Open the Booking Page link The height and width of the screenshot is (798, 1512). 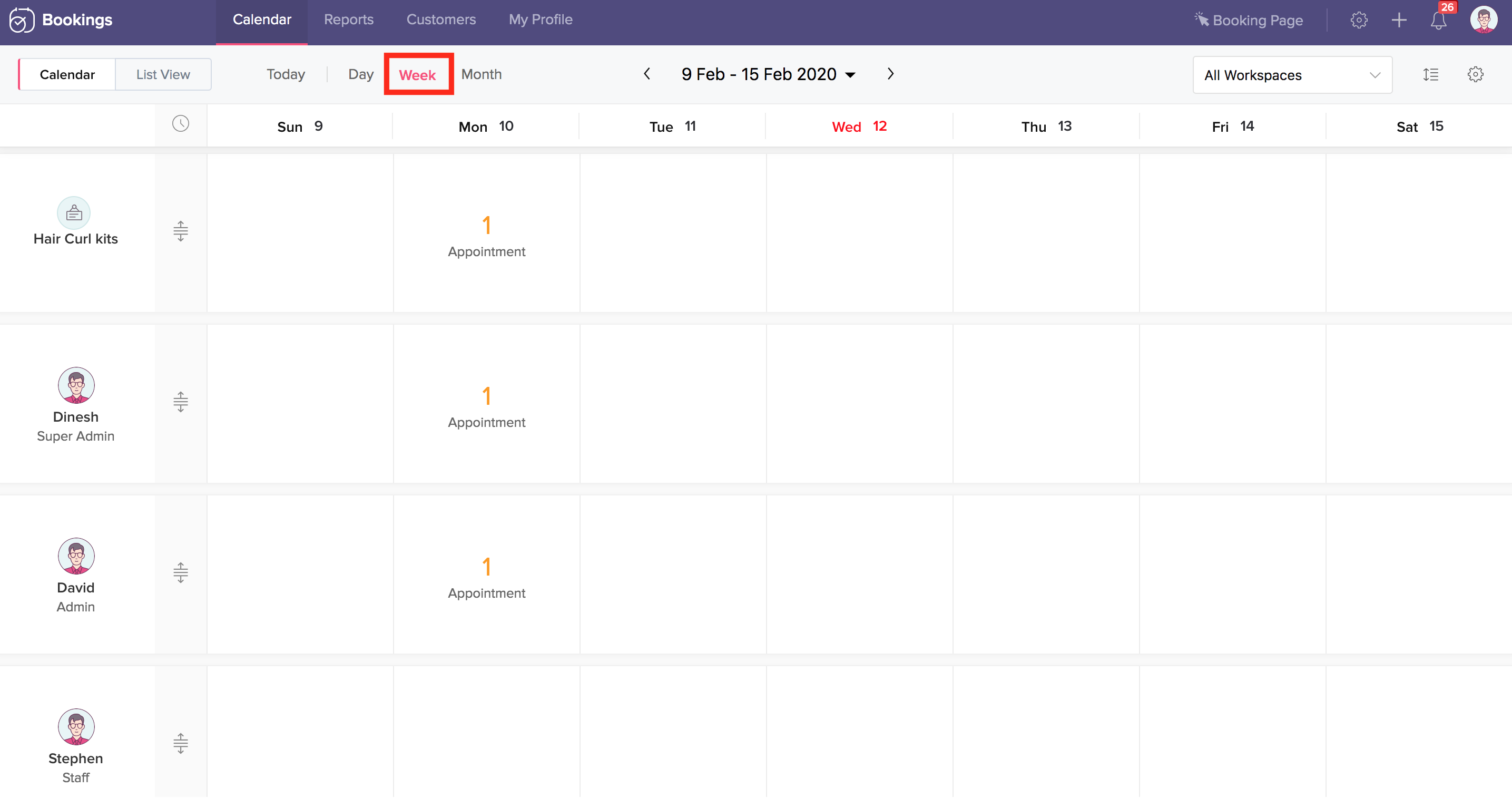1249,21
